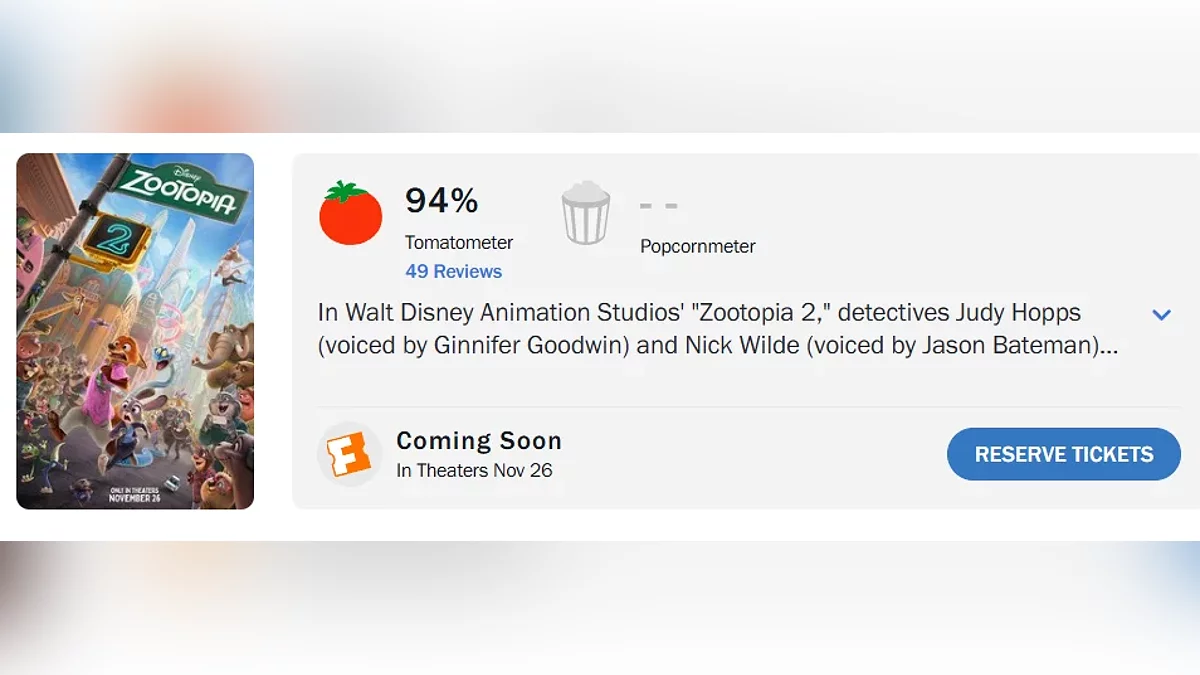Click the Coming Soon heading
The width and height of the screenshot is (1200, 675).
coord(478,441)
